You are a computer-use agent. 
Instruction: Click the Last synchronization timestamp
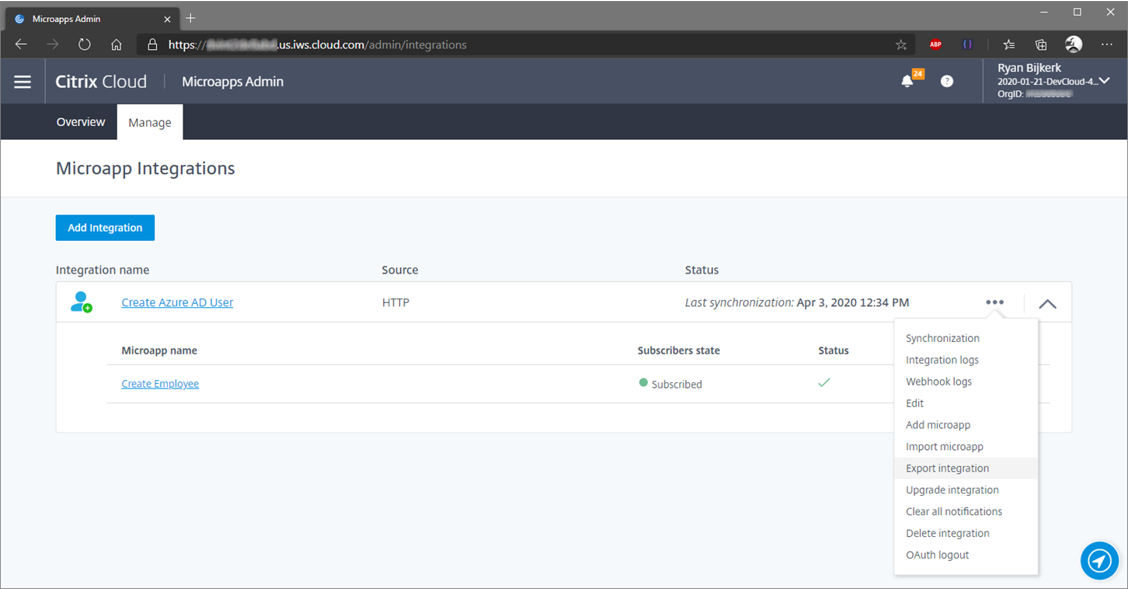[797, 302]
